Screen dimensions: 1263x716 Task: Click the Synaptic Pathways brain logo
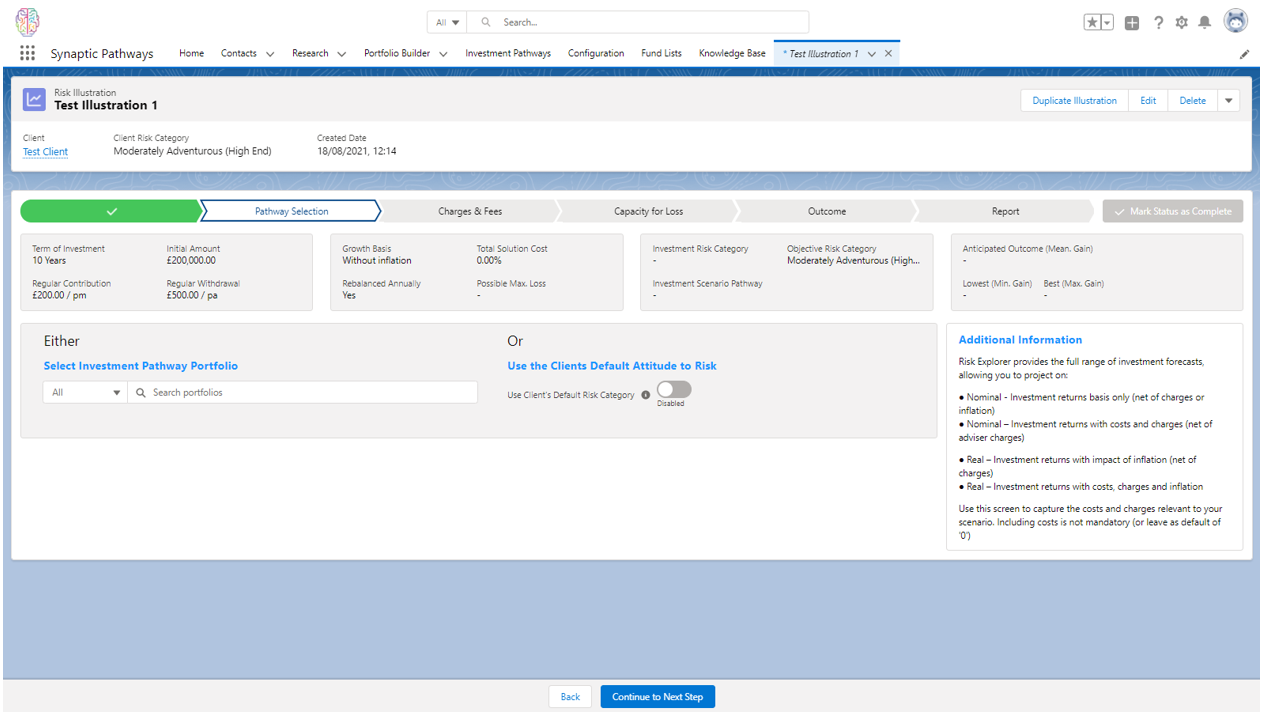point(27,21)
